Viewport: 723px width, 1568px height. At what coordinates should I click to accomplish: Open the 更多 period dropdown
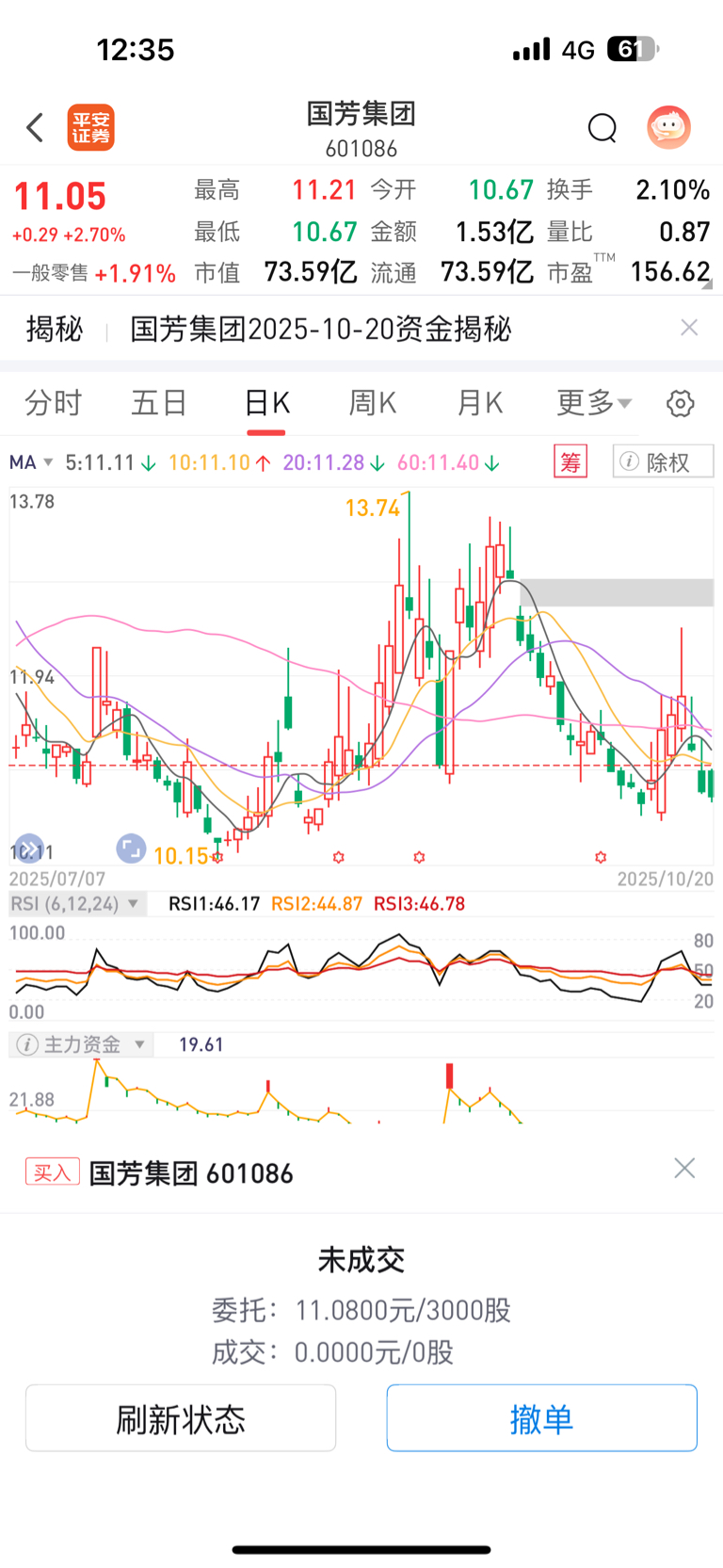click(594, 403)
